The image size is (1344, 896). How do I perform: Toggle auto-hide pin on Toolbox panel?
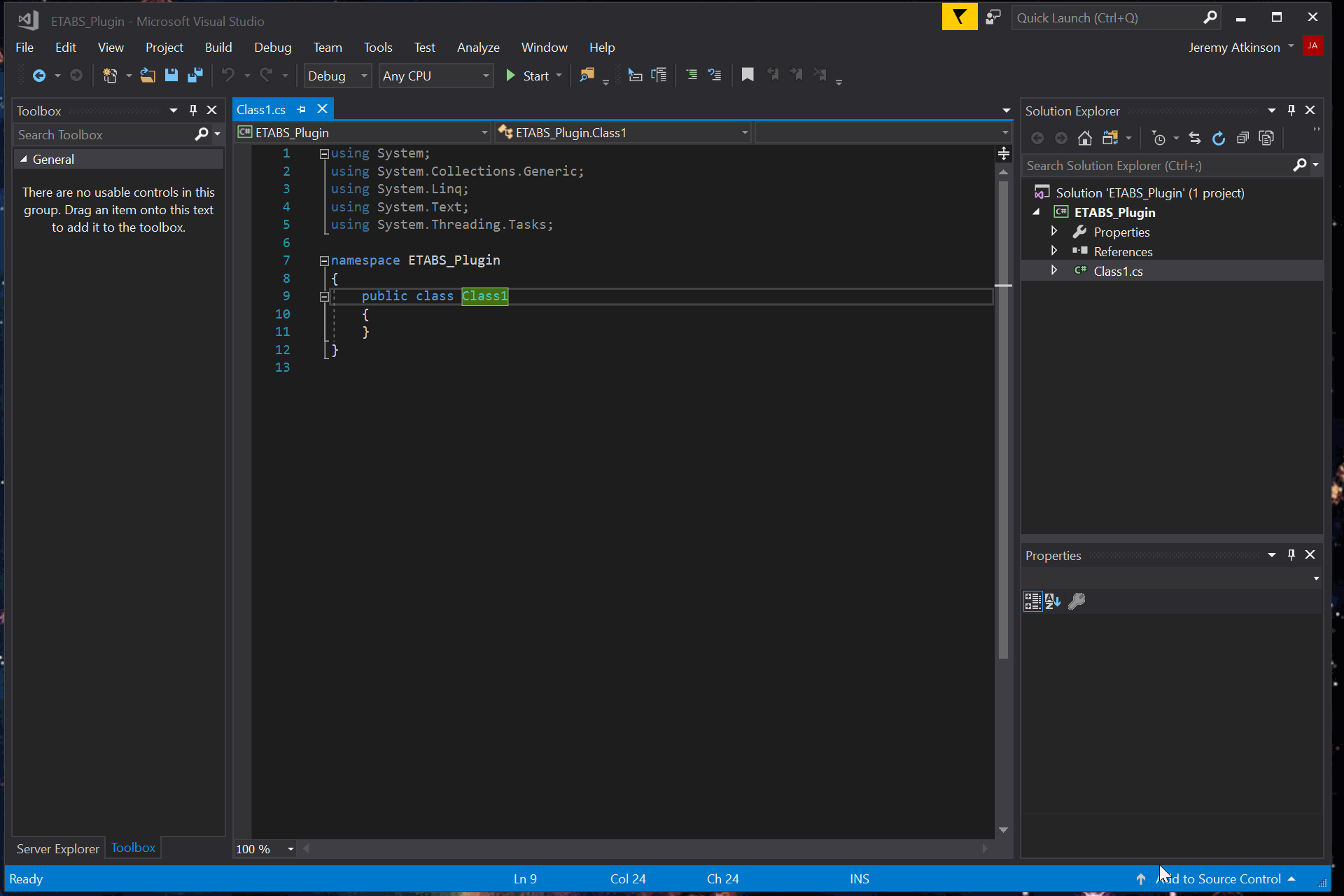point(193,111)
